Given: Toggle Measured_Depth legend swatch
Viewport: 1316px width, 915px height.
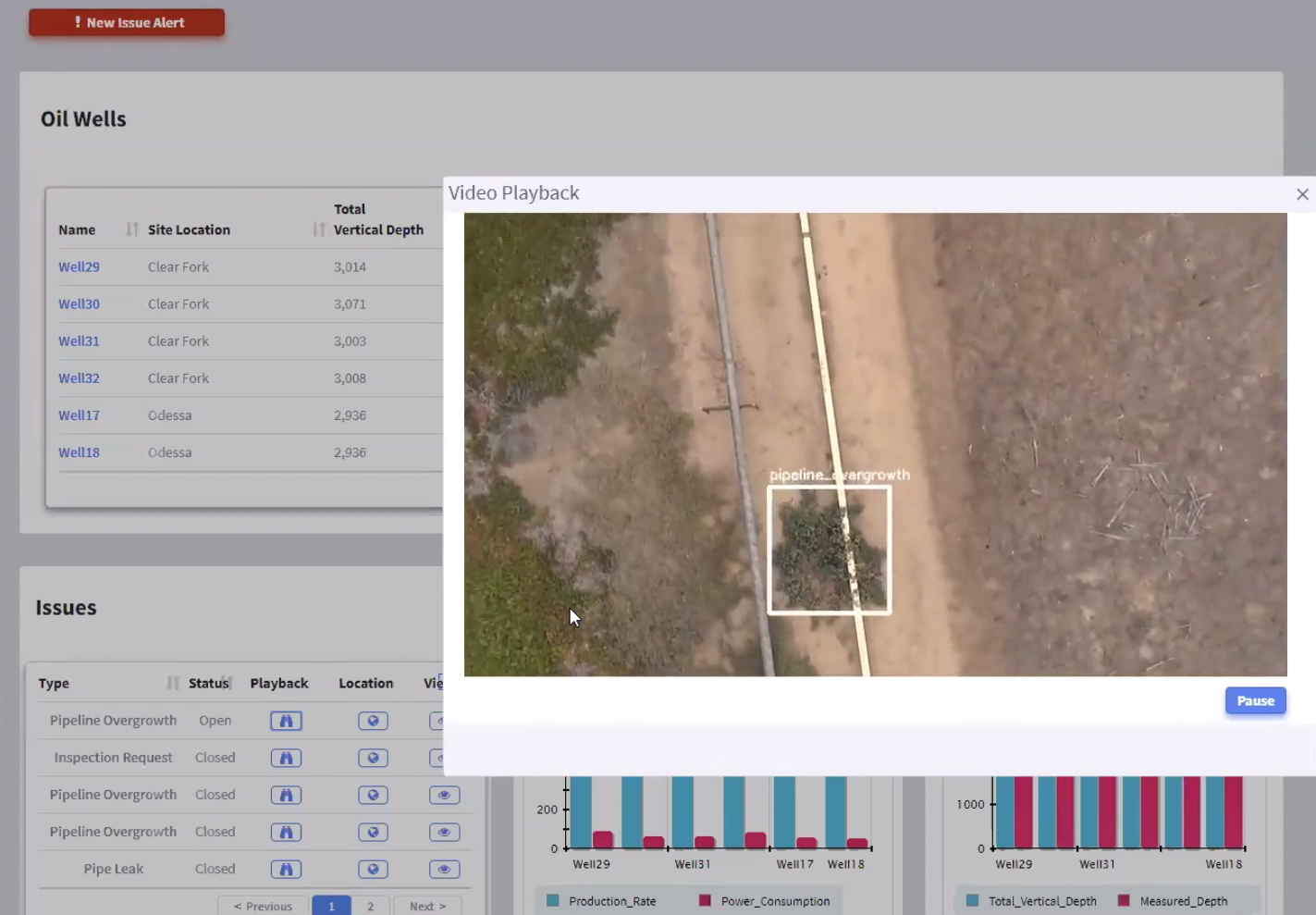Looking at the screenshot, I should (x=1124, y=900).
